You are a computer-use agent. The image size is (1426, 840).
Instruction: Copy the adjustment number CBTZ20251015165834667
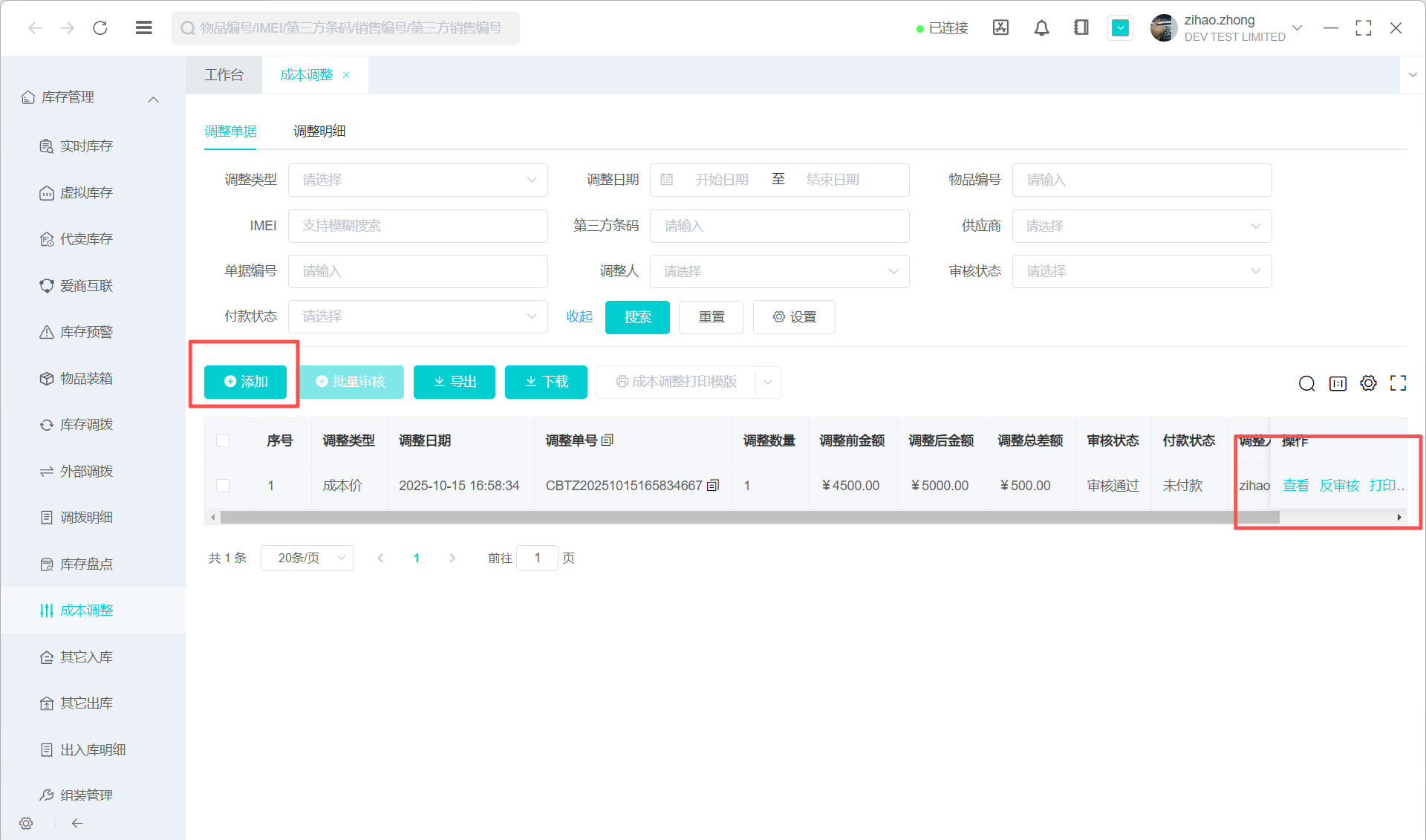coord(713,486)
